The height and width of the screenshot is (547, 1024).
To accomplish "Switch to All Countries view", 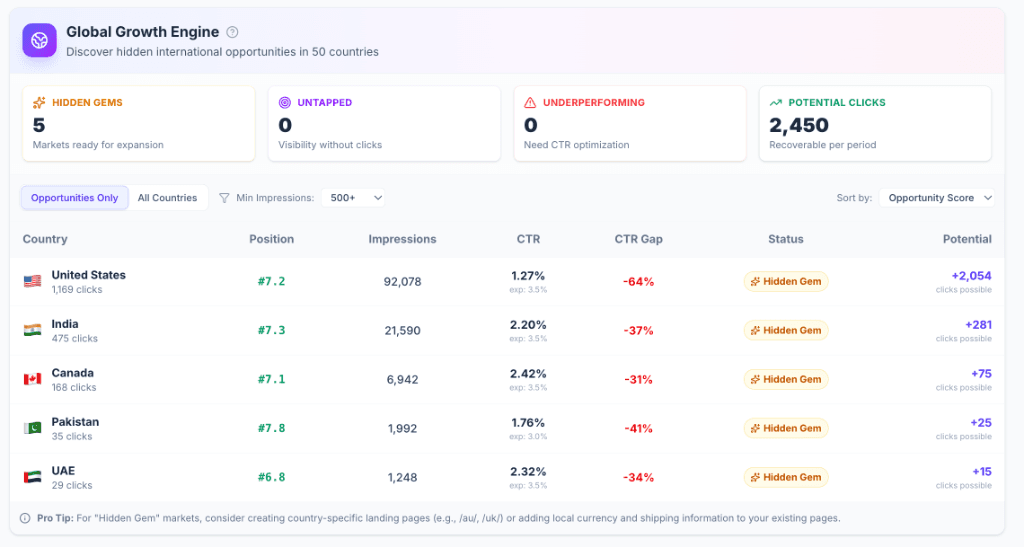I will click(x=167, y=198).
